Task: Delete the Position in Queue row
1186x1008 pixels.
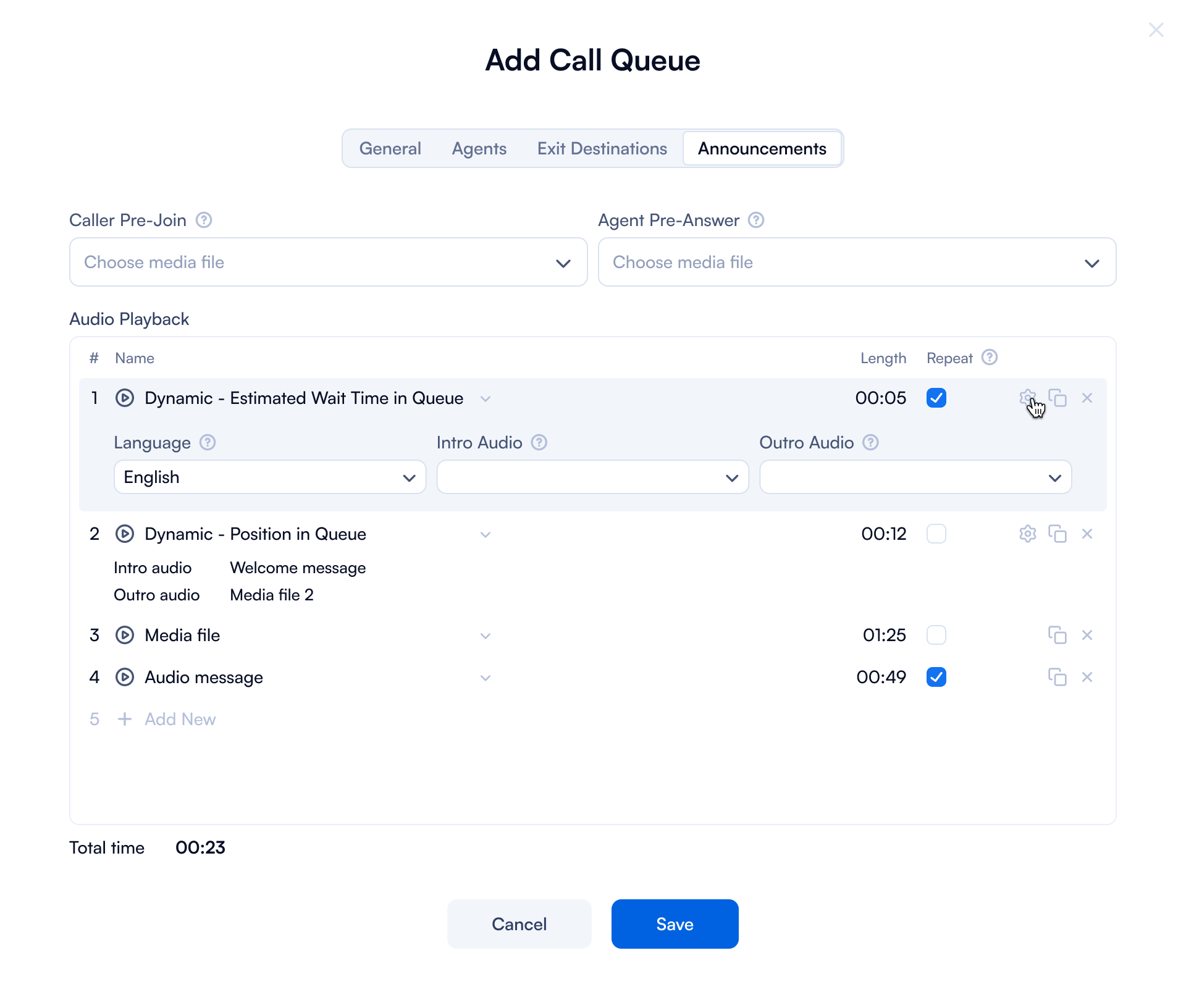Action: 1087,534
